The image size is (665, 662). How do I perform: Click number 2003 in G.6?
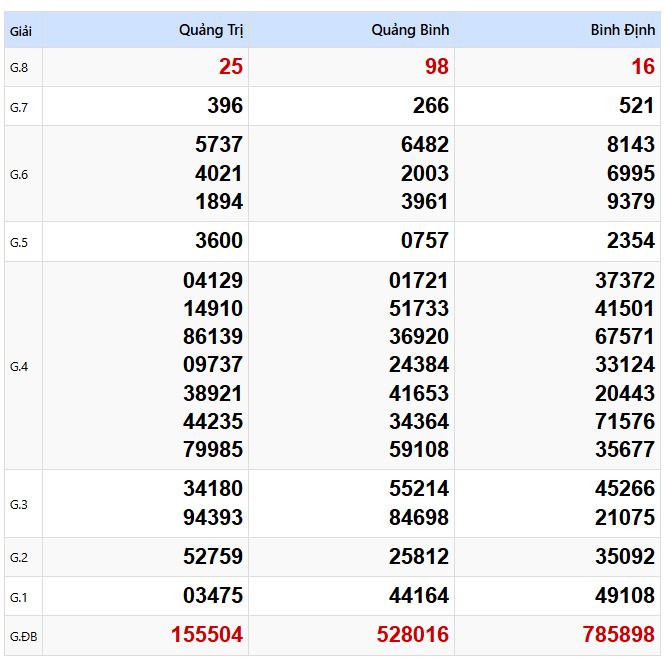425,173
